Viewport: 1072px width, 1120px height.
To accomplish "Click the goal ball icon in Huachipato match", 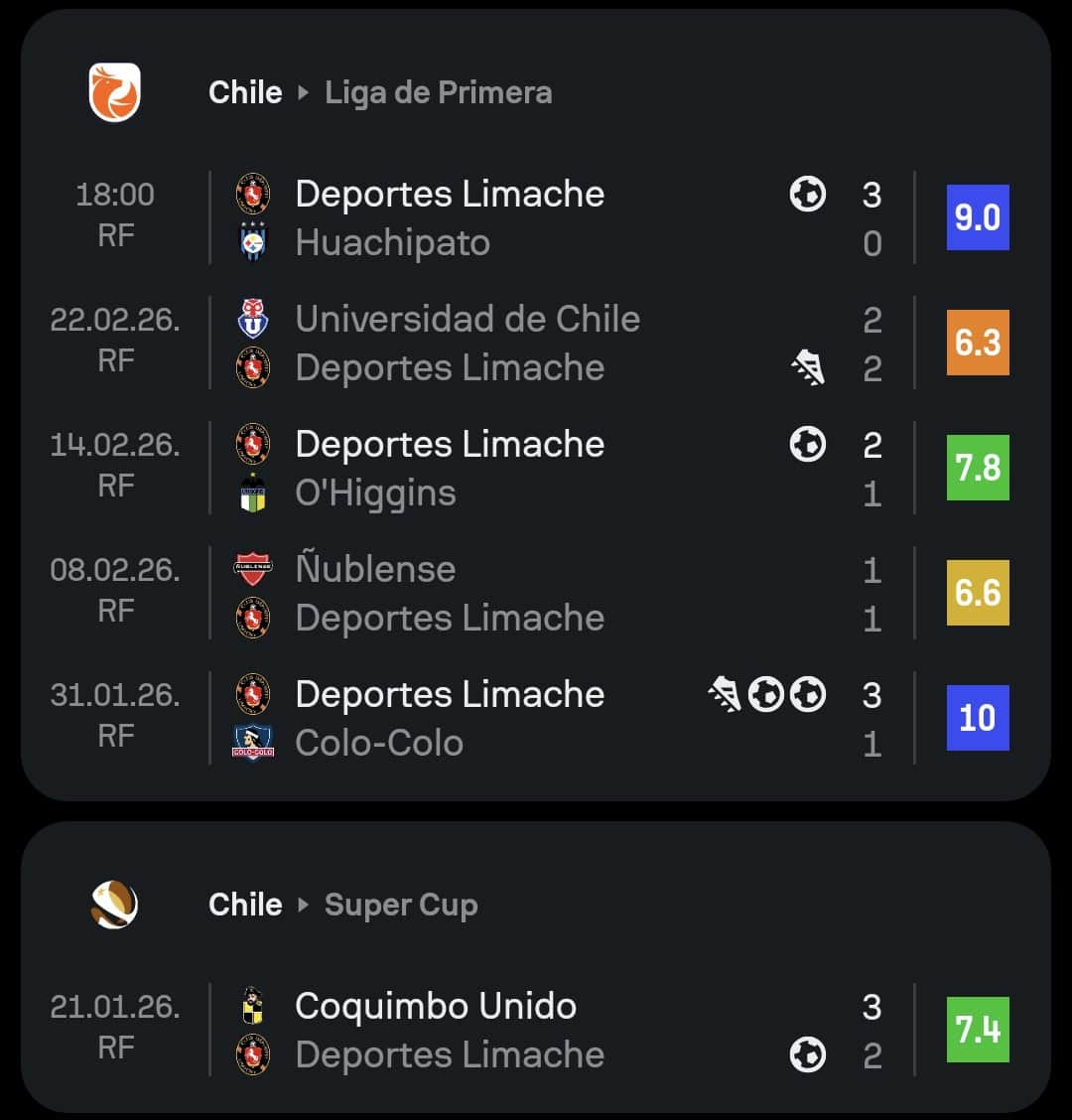I will 808,194.
